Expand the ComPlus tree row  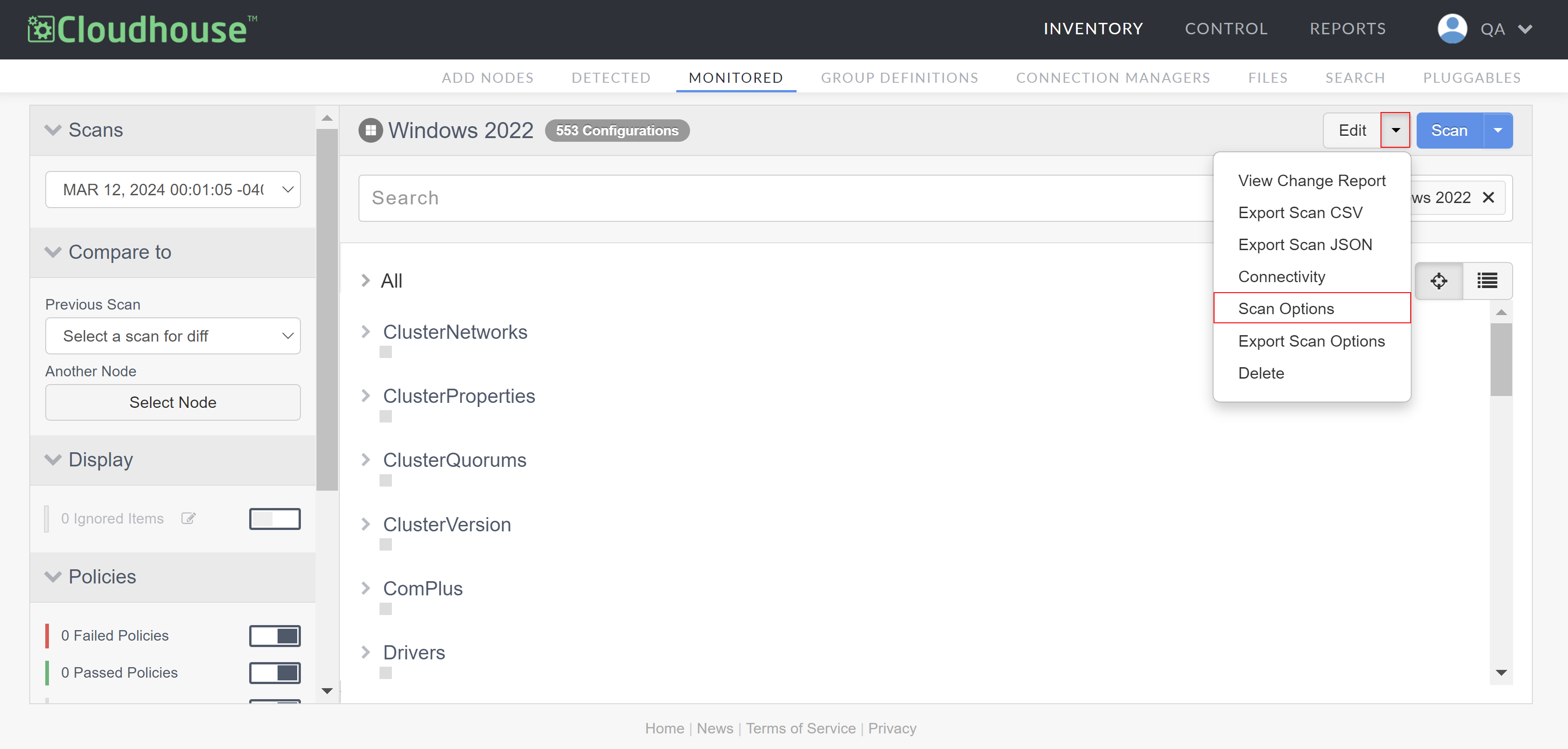365,588
